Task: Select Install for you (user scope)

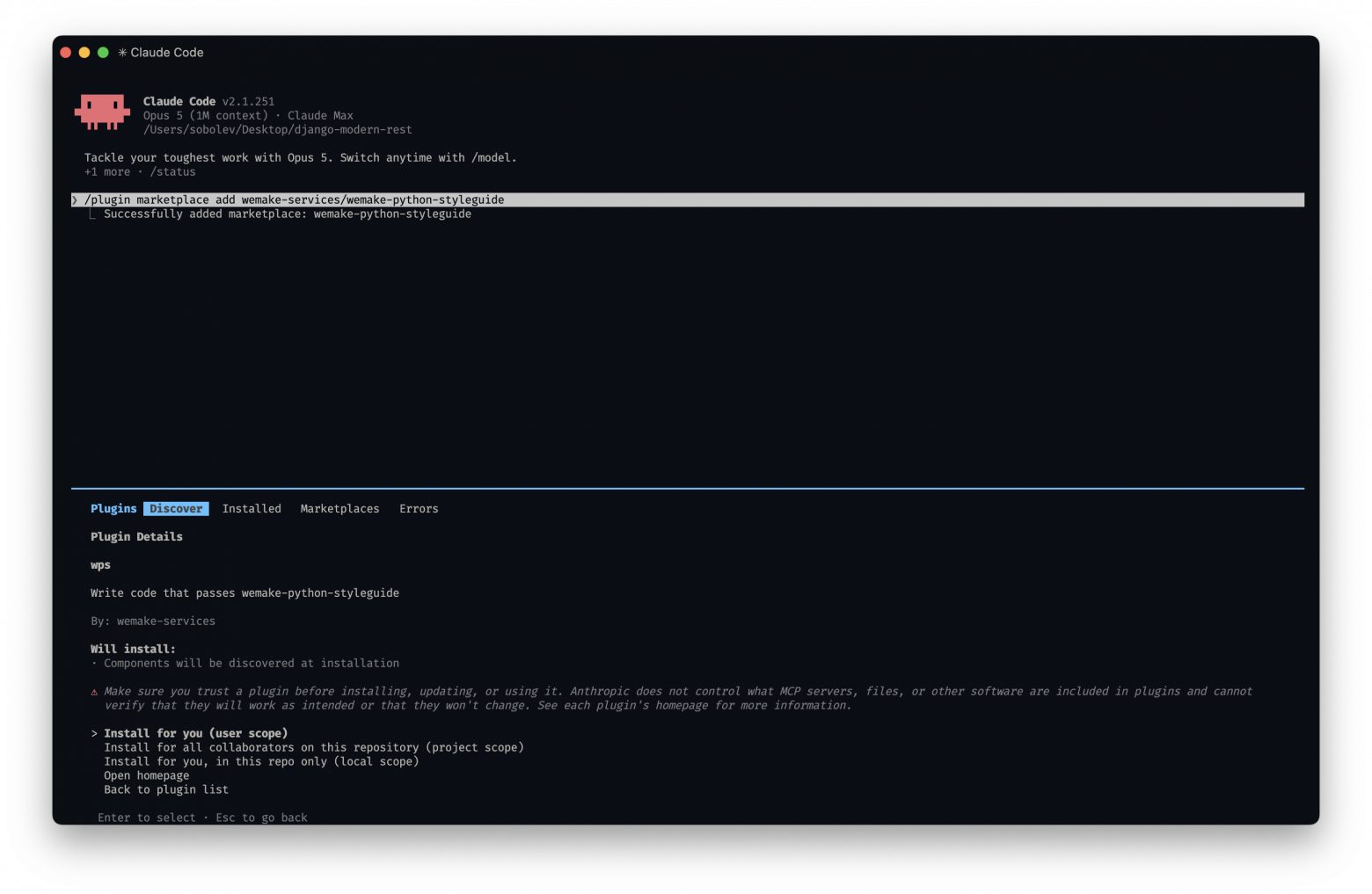Action: pyautogui.click(x=195, y=733)
